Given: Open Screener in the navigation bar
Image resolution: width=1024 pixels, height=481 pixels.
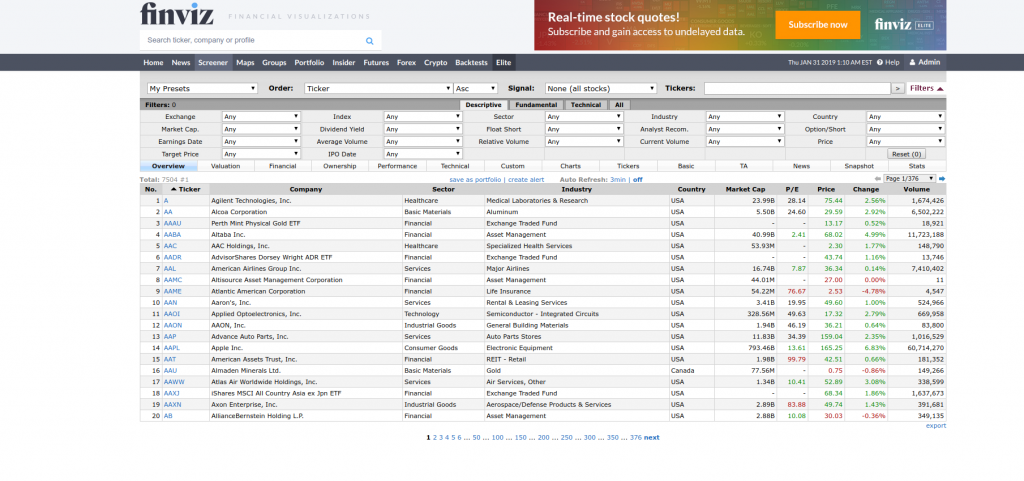Looking at the screenshot, I should [x=213, y=63].
